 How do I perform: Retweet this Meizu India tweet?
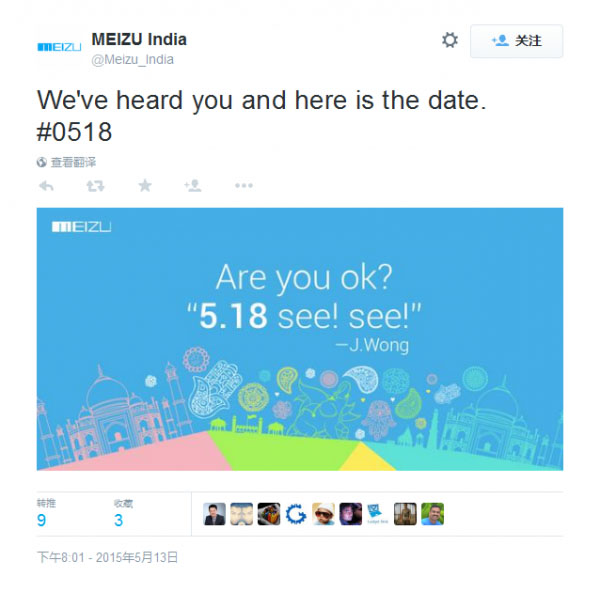point(95,186)
